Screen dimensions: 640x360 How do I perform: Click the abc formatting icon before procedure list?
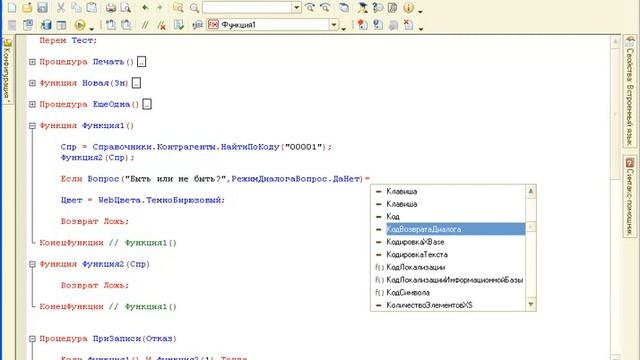point(198,25)
